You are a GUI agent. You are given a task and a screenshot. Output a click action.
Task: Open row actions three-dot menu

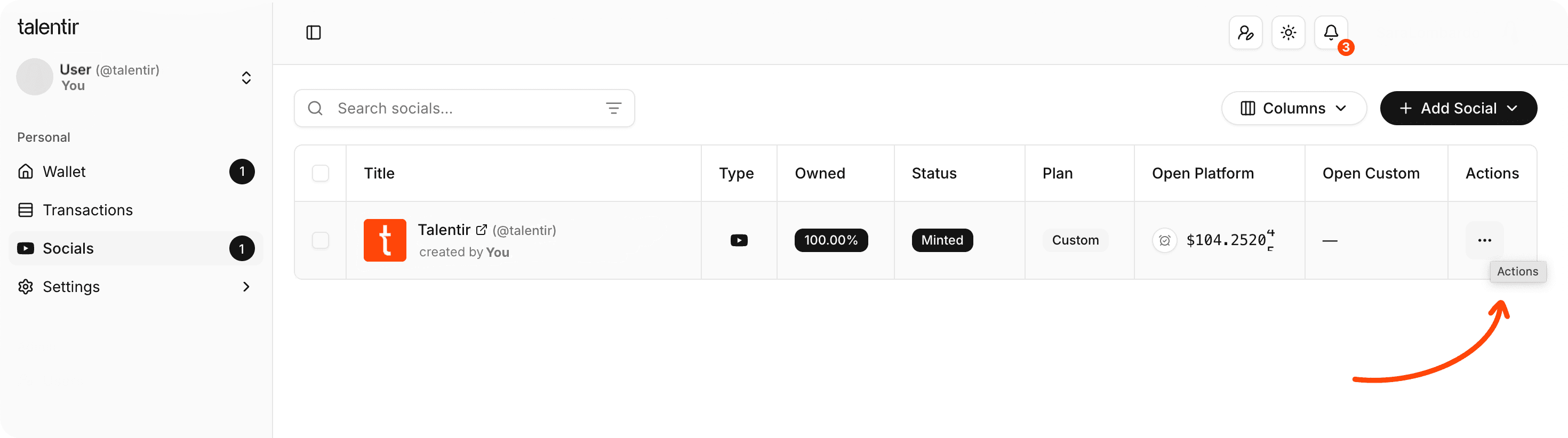1484,240
